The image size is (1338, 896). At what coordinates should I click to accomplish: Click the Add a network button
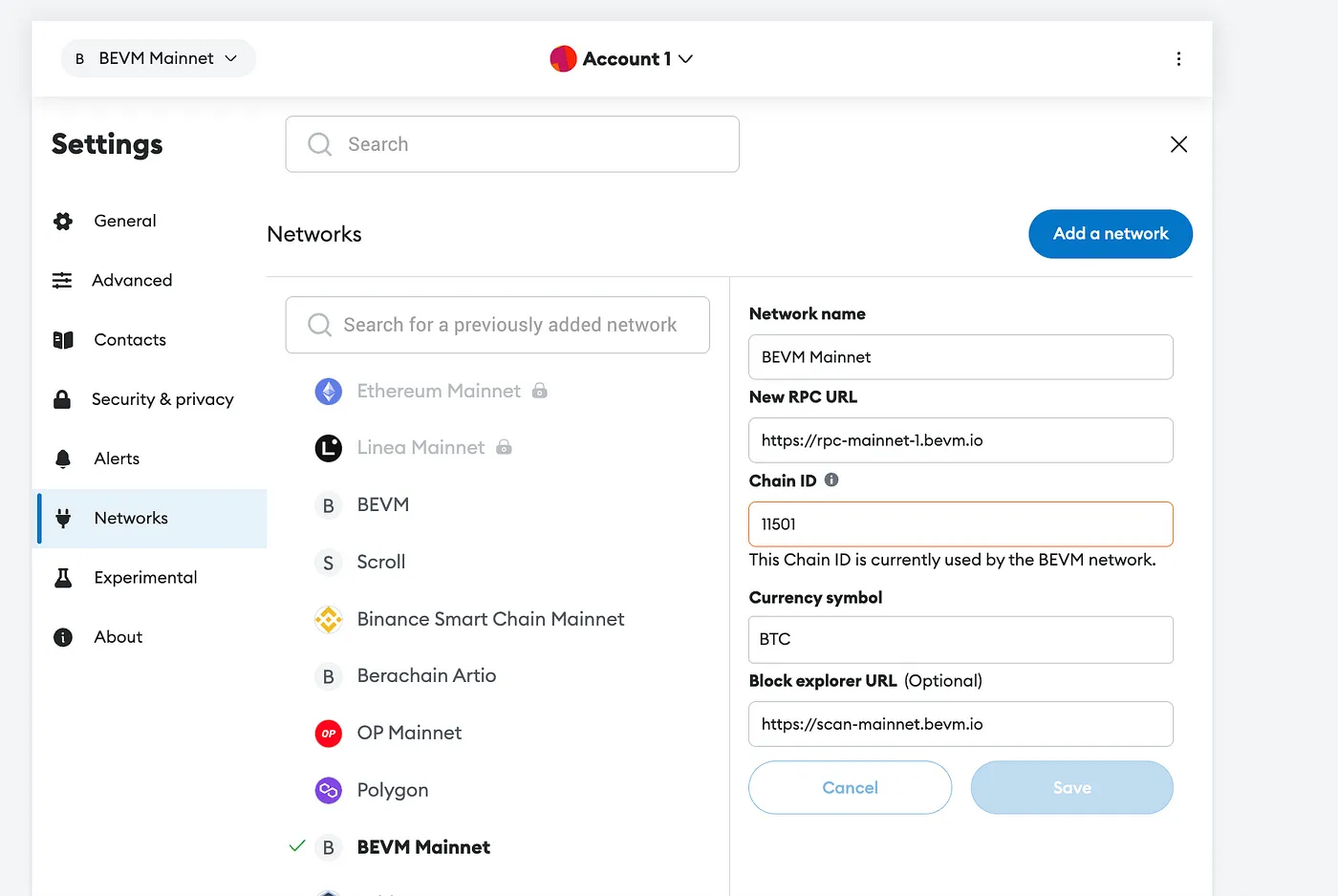tap(1111, 234)
